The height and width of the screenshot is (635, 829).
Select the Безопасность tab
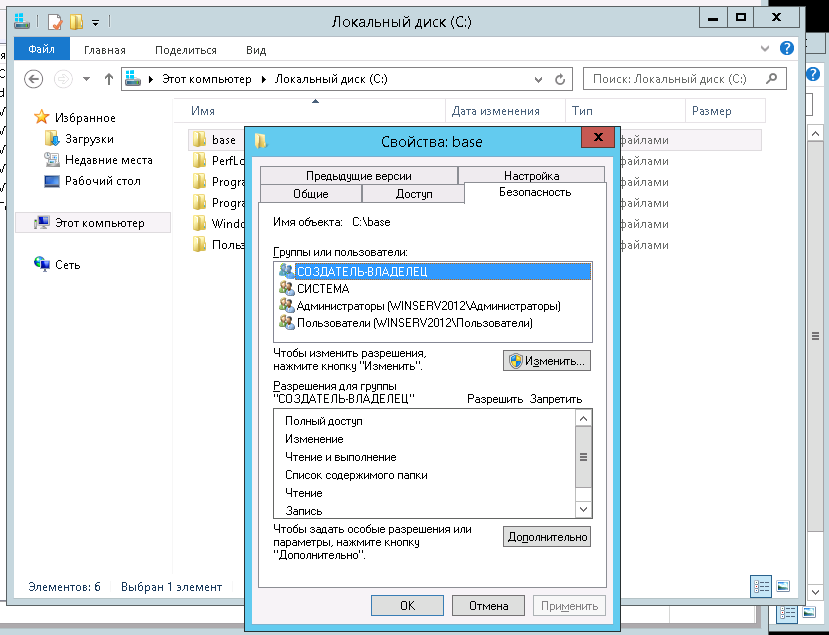(x=535, y=192)
